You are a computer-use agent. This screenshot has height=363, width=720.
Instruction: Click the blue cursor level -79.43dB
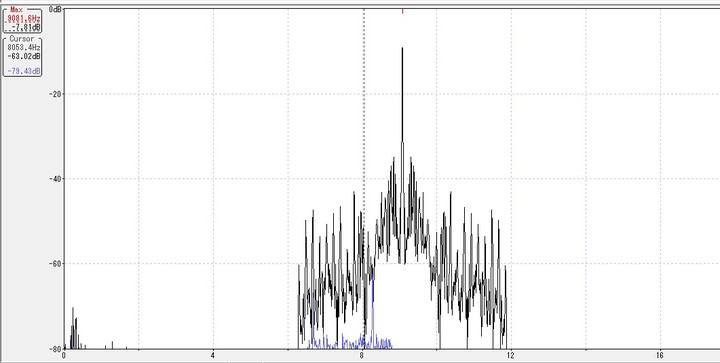pyautogui.click(x=24, y=71)
